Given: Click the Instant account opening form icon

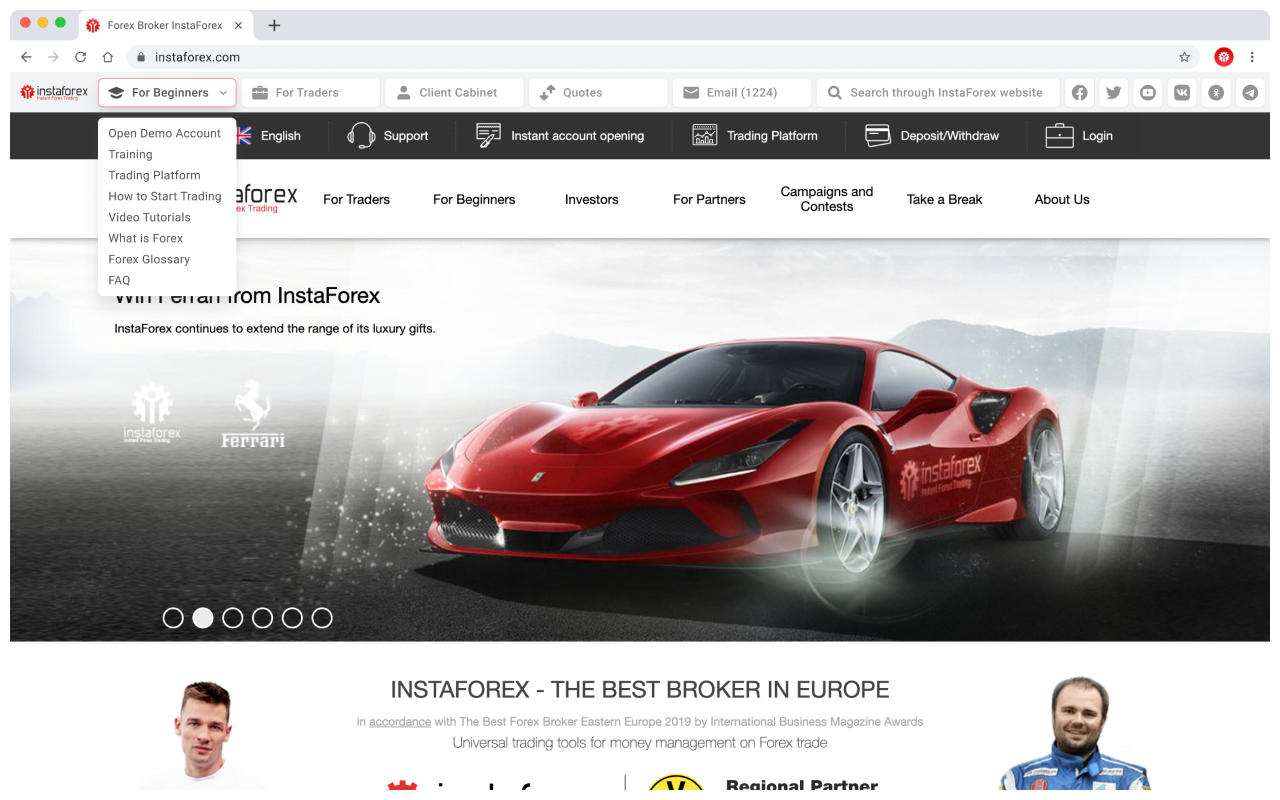Looking at the screenshot, I should pyautogui.click(x=488, y=135).
